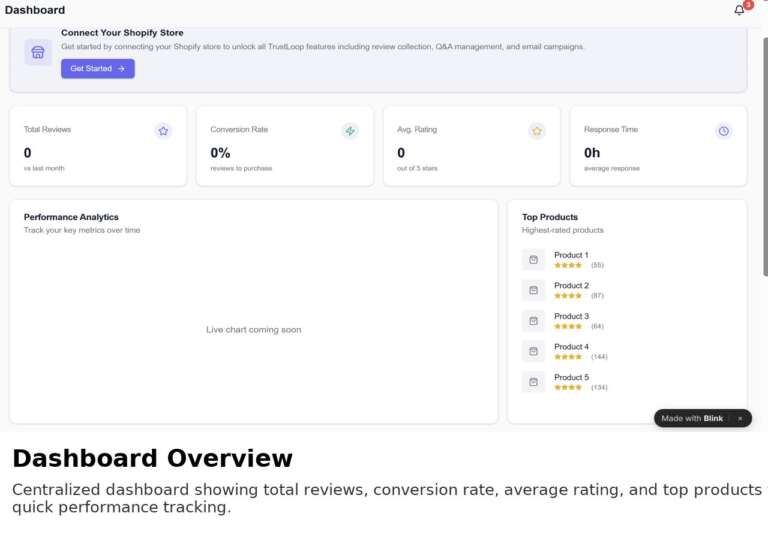The height and width of the screenshot is (552, 768).
Task: Click the Product 5 bag icon
Action: click(x=533, y=382)
